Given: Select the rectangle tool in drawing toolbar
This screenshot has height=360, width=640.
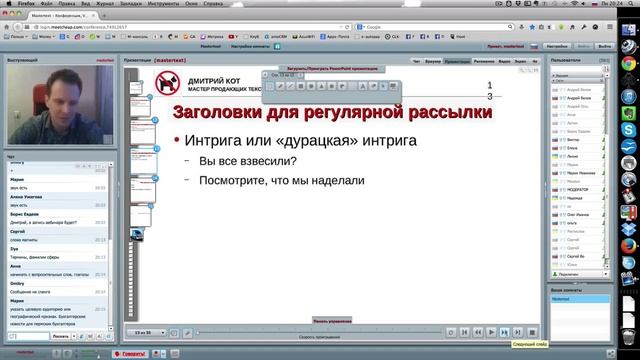Looking at the screenshot, I should pyautogui.click(x=301, y=86).
